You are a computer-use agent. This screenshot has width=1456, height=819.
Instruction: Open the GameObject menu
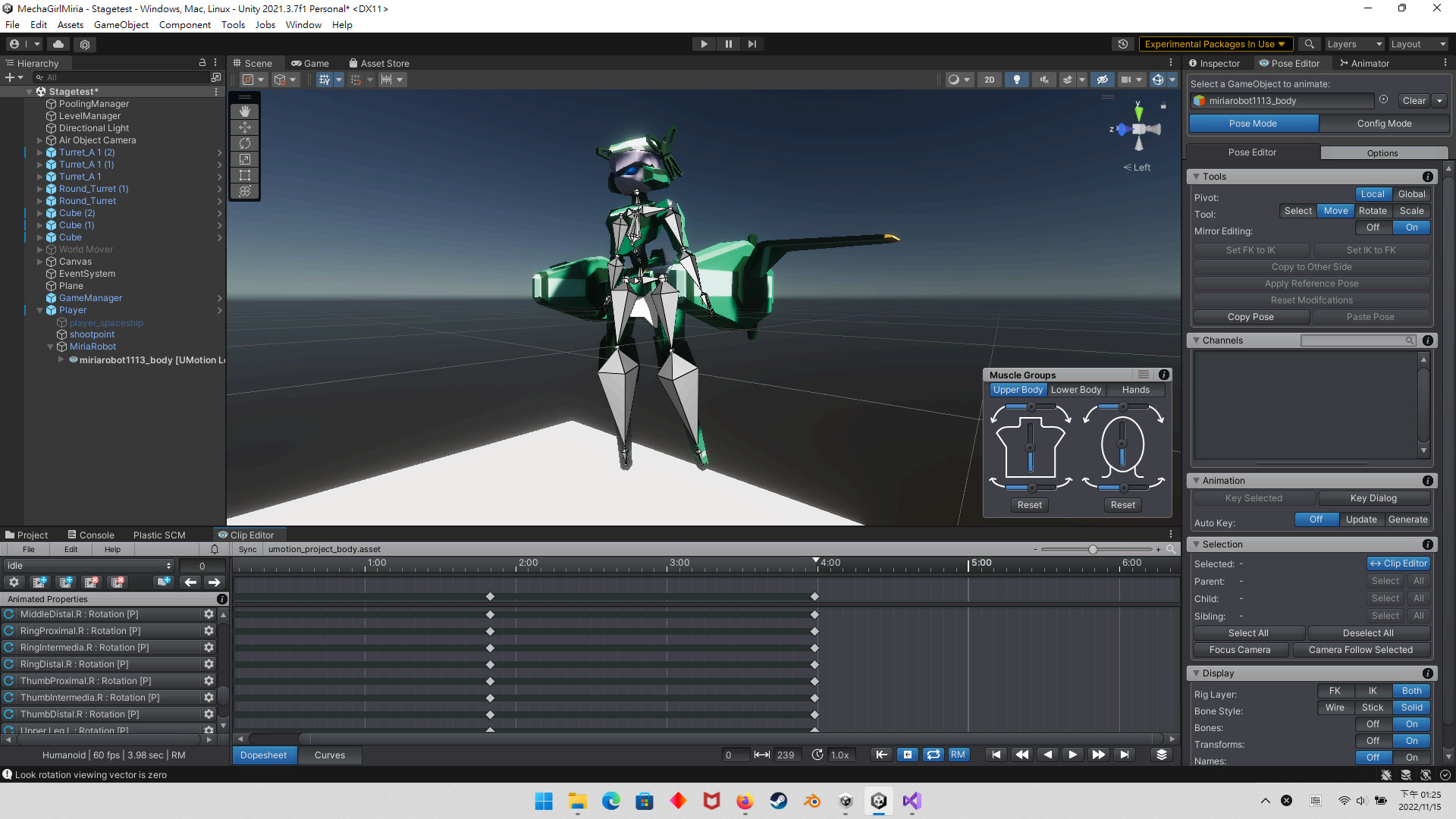121,24
